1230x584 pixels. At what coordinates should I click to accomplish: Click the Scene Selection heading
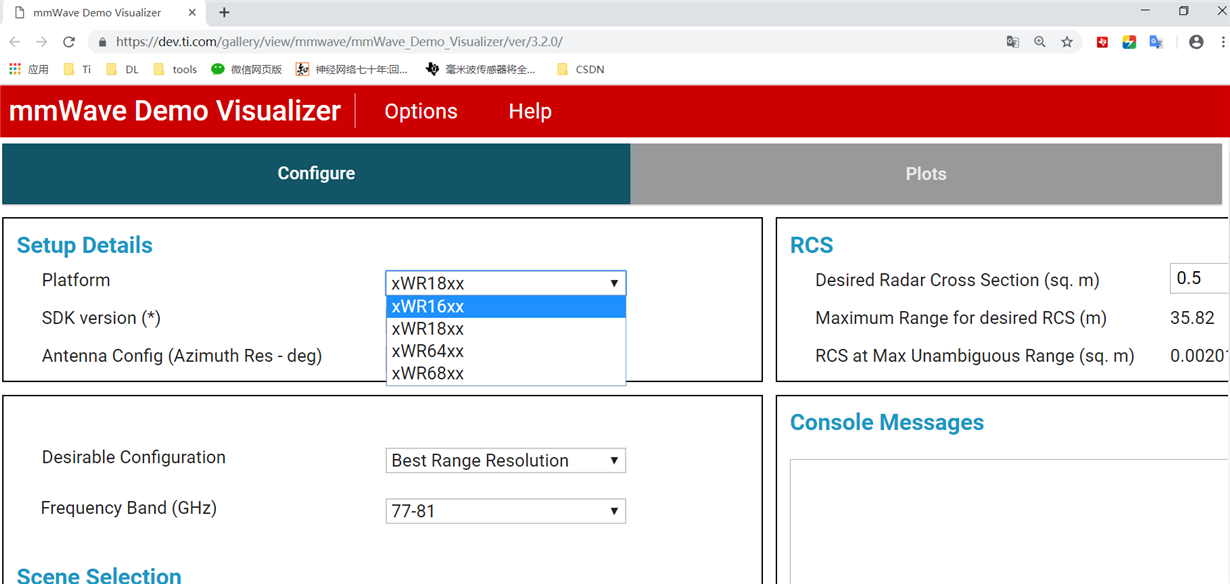click(99, 575)
